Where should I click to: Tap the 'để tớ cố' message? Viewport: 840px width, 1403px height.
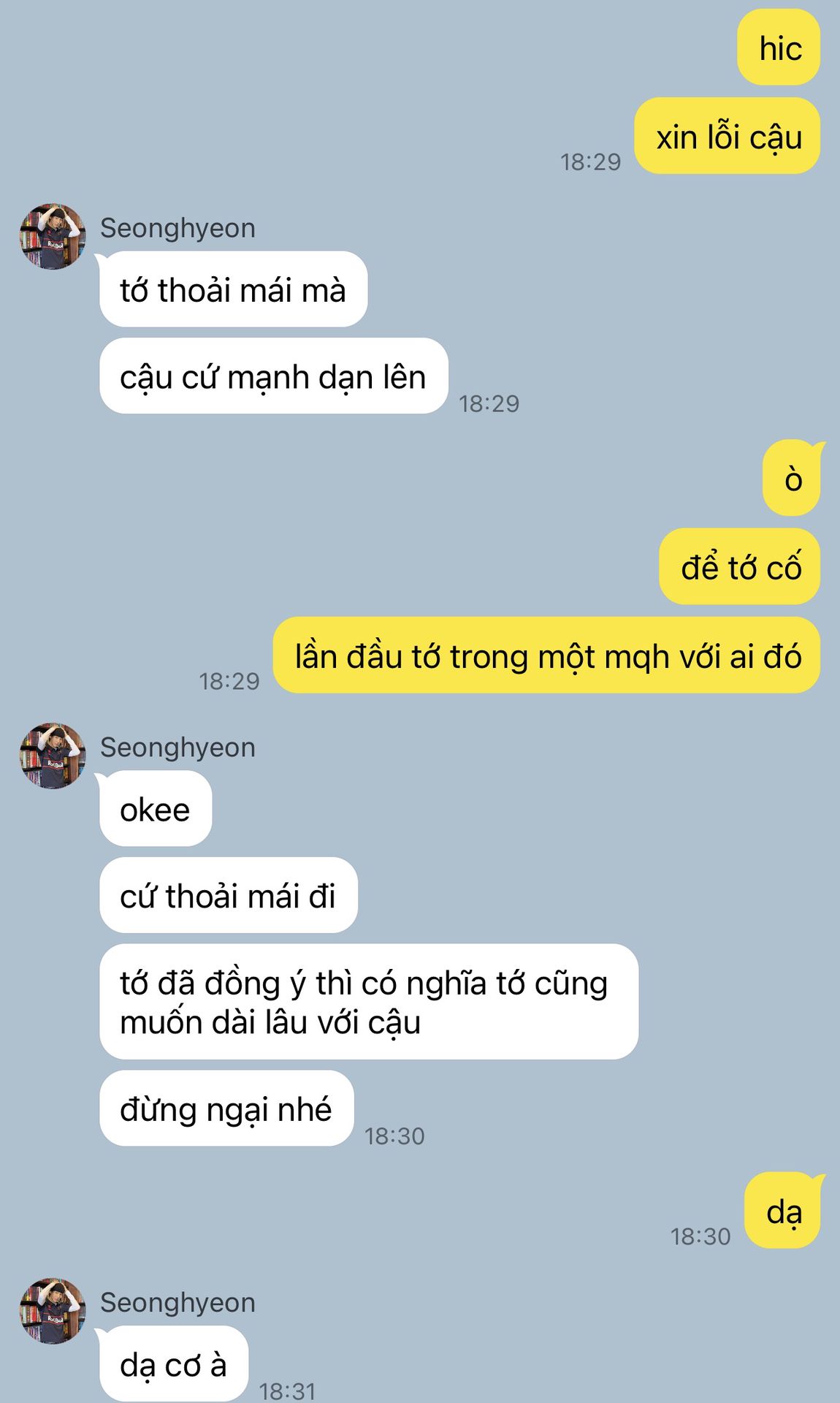(739, 566)
